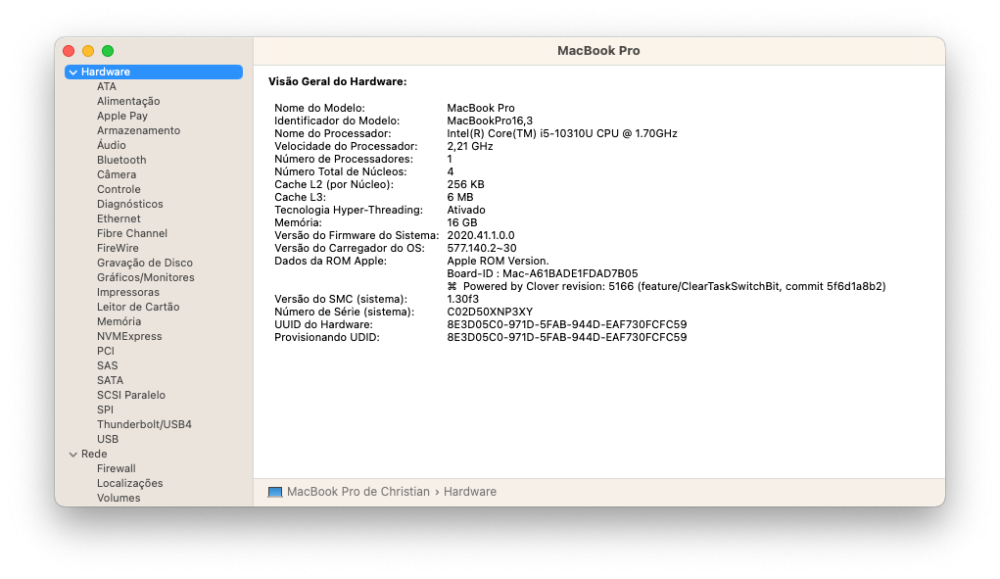Select Localizações under Rede
Viewport: 1000px width, 579px height.
129,483
